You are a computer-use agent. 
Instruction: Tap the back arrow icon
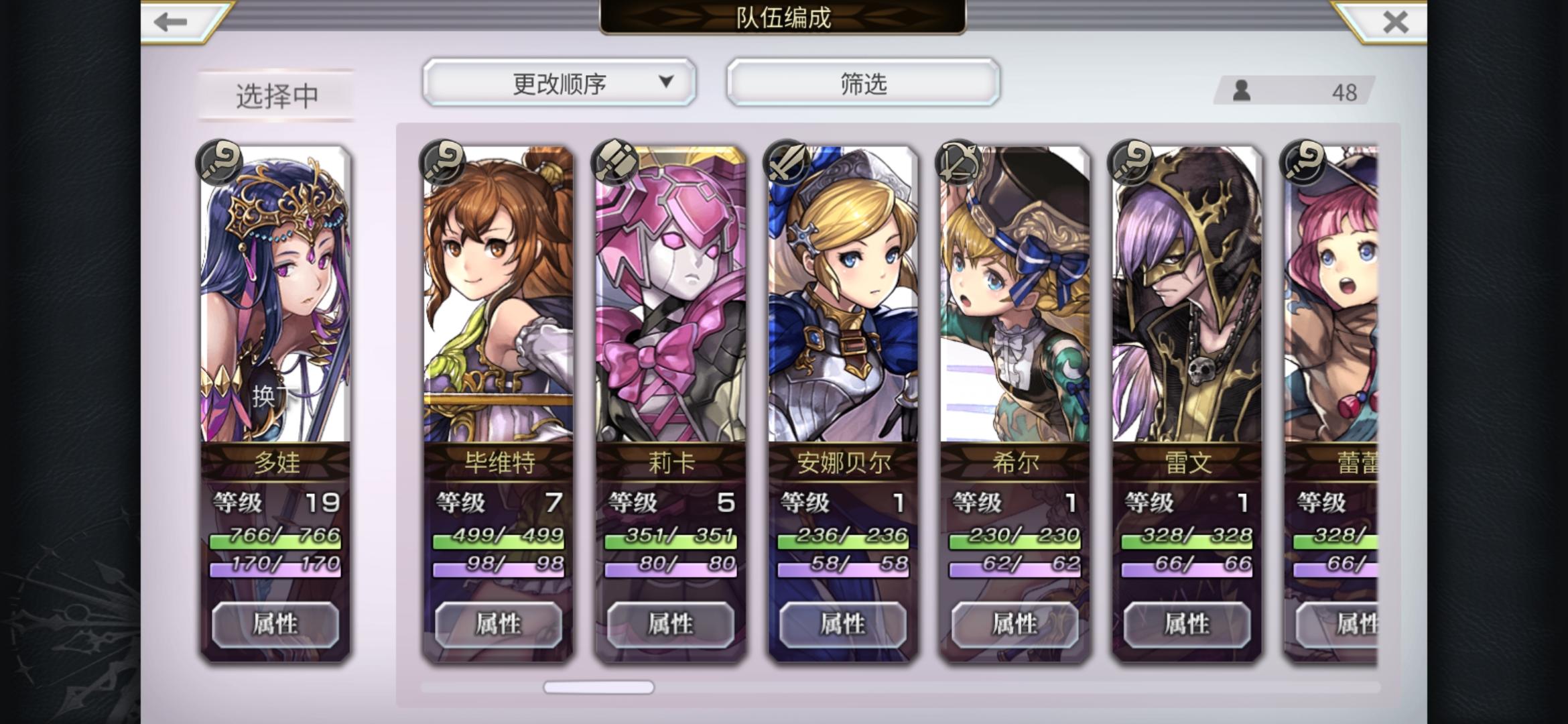[170, 21]
